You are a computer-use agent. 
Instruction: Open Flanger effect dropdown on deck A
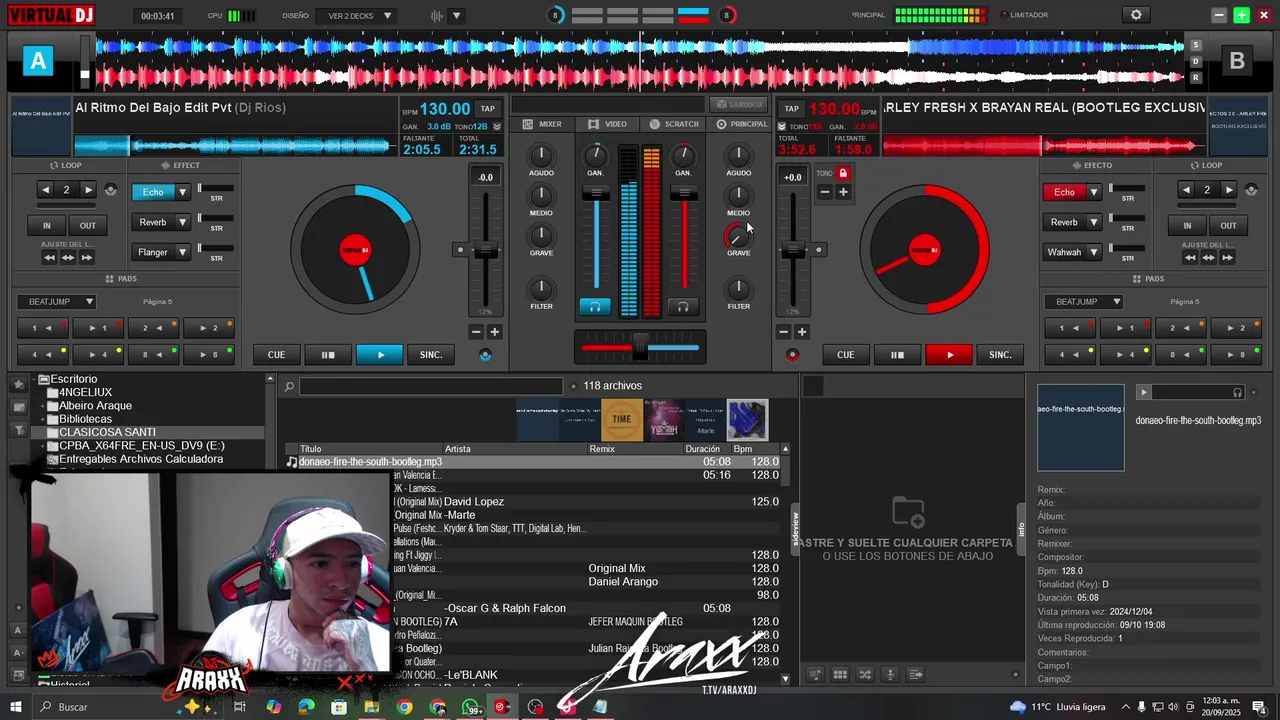182,252
